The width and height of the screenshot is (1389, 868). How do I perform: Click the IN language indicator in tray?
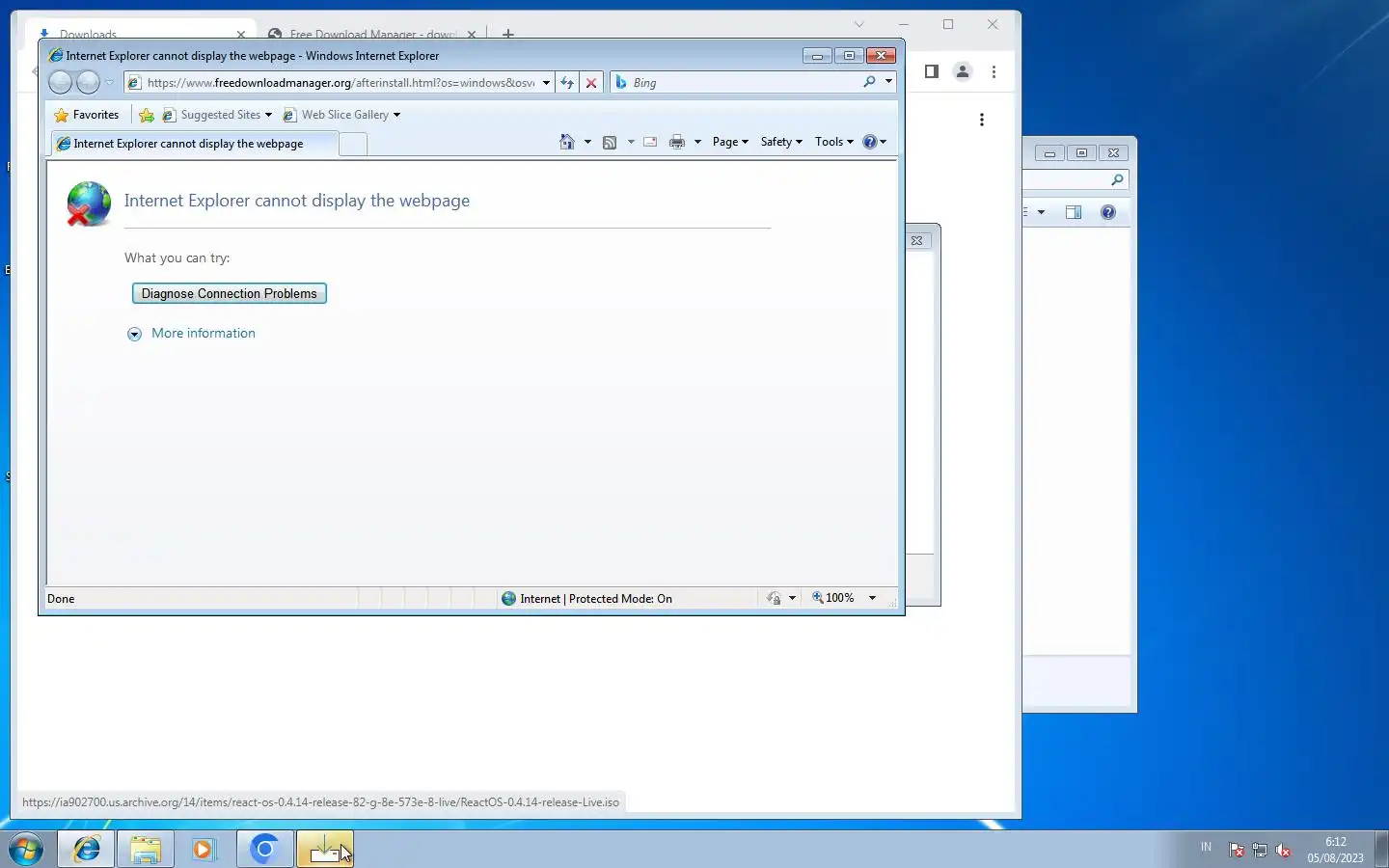[1206, 847]
